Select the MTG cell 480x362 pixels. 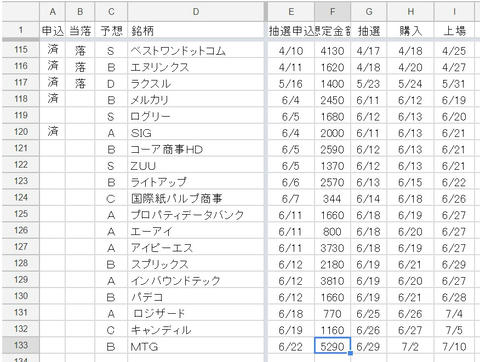[x=196, y=346]
